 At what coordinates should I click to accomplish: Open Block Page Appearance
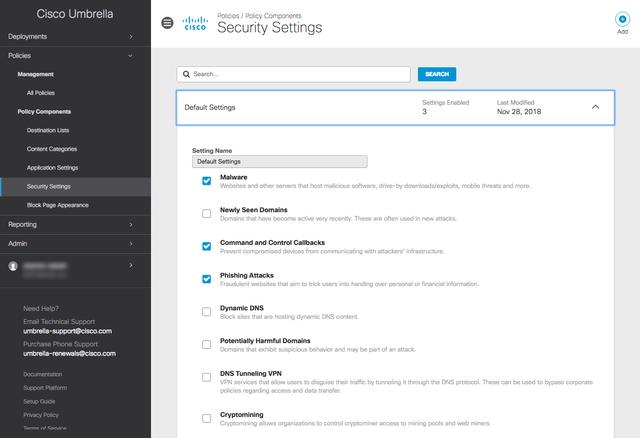point(58,205)
